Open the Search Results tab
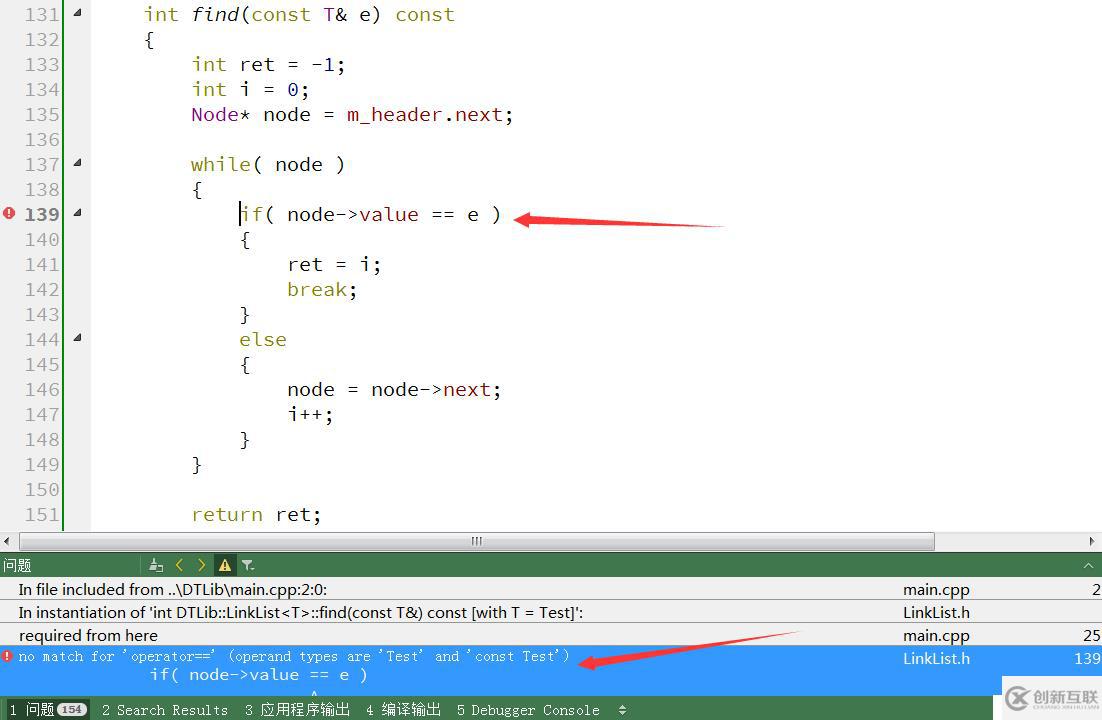This screenshot has width=1102, height=720. click(164, 709)
